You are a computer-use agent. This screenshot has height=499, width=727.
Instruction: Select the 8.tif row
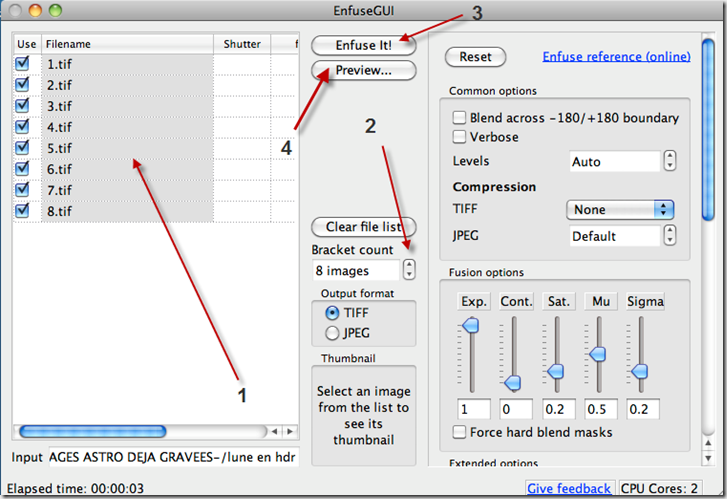155,211
